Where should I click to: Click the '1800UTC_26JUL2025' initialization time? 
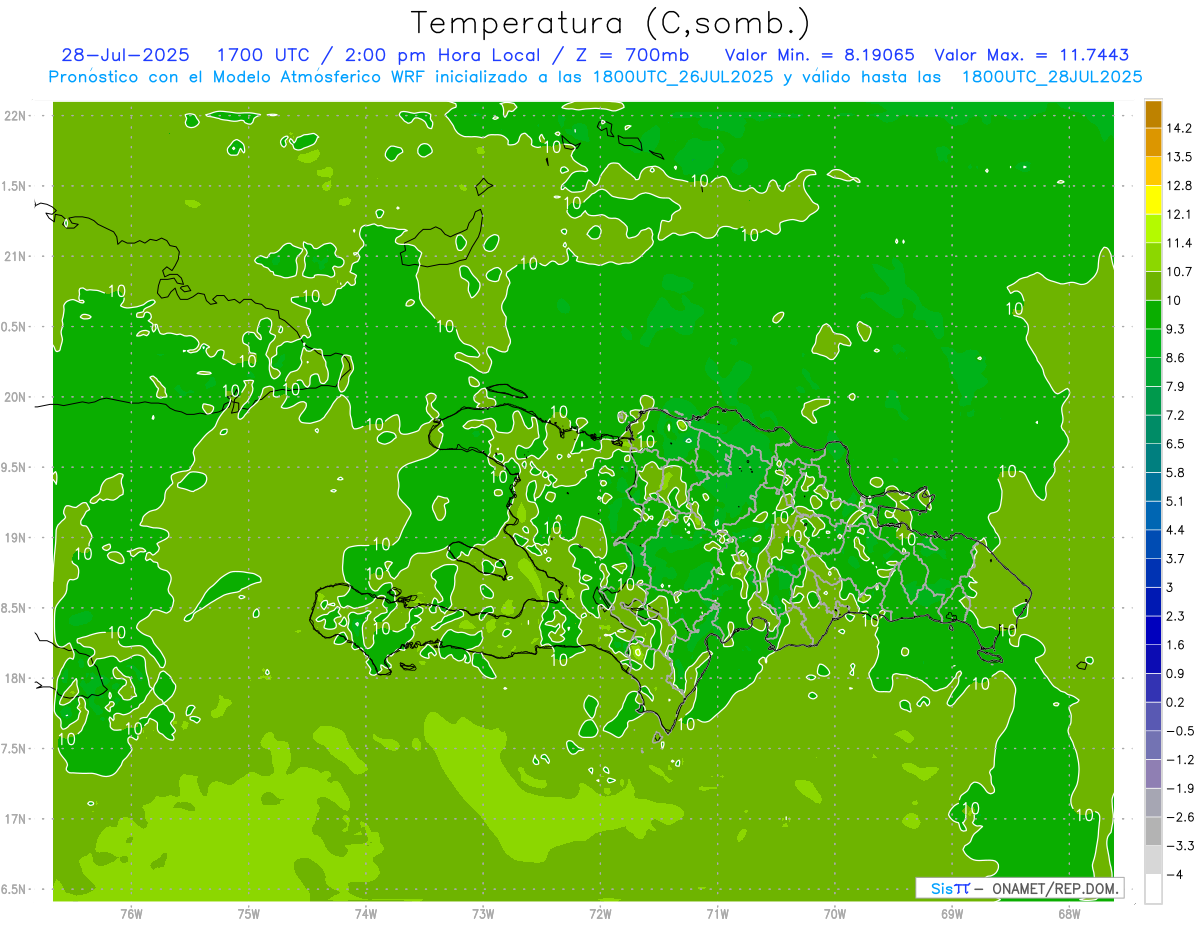click(681, 77)
